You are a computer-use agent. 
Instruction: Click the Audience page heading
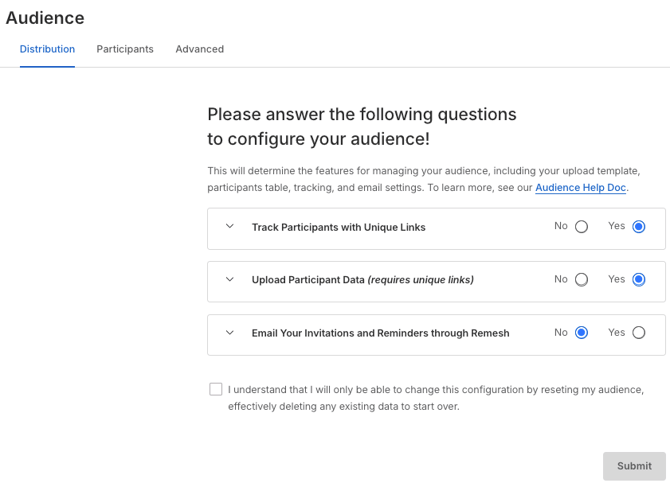(45, 18)
